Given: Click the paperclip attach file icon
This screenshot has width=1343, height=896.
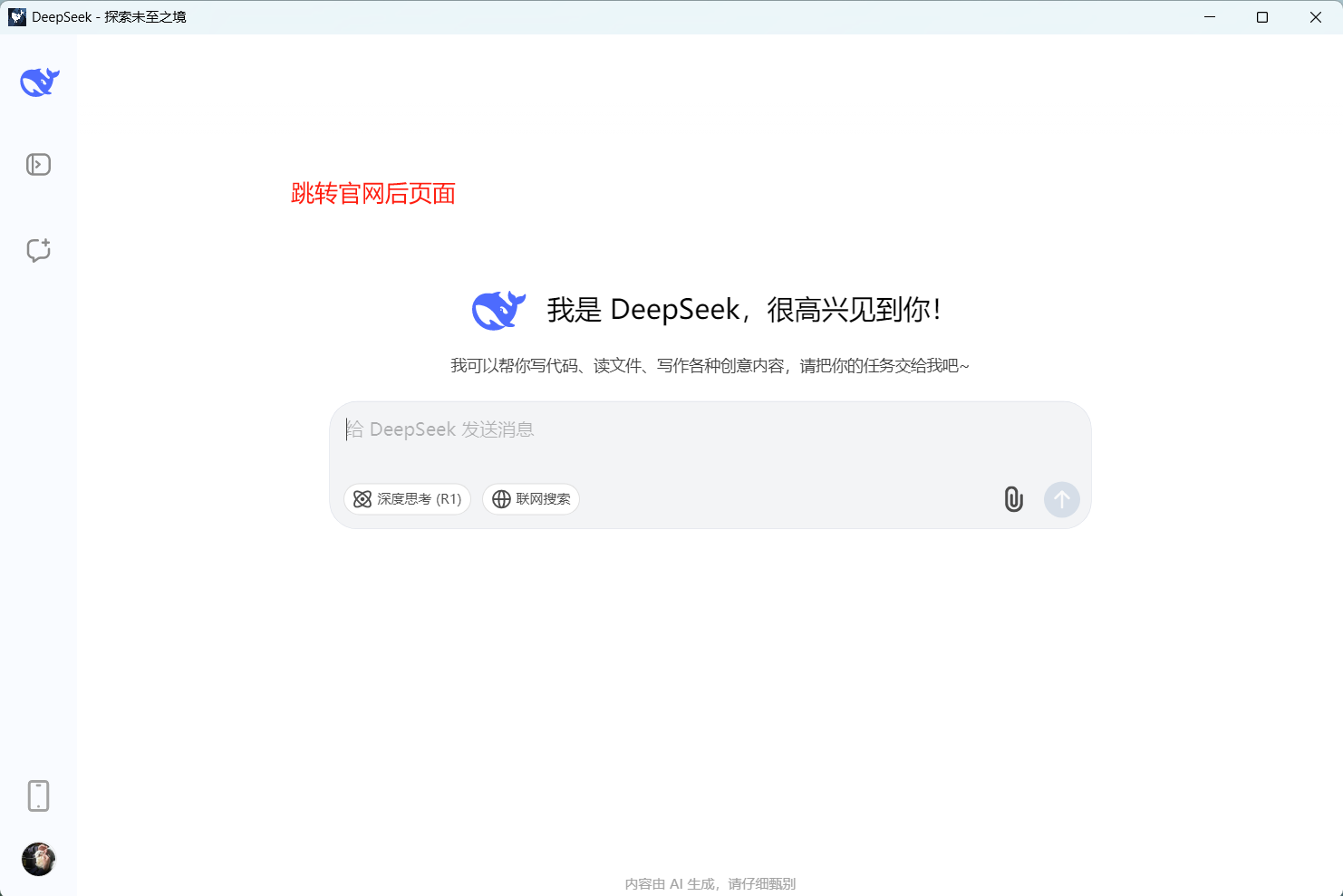Looking at the screenshot, I should pyautogui.click(x=1013, y=499).
